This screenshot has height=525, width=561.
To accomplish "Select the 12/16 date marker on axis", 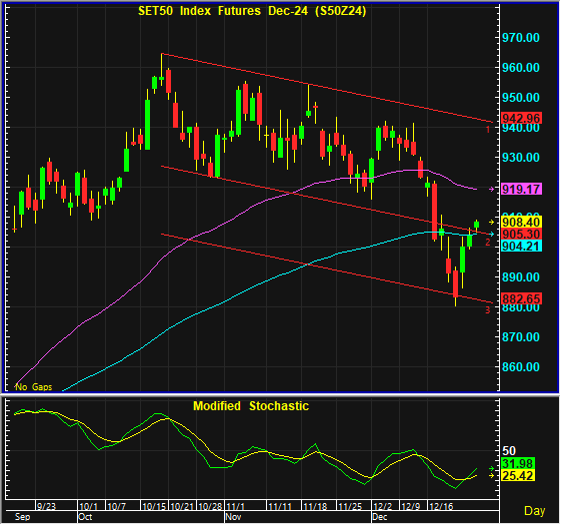I will pyautogui.click(x=441, y=506).
